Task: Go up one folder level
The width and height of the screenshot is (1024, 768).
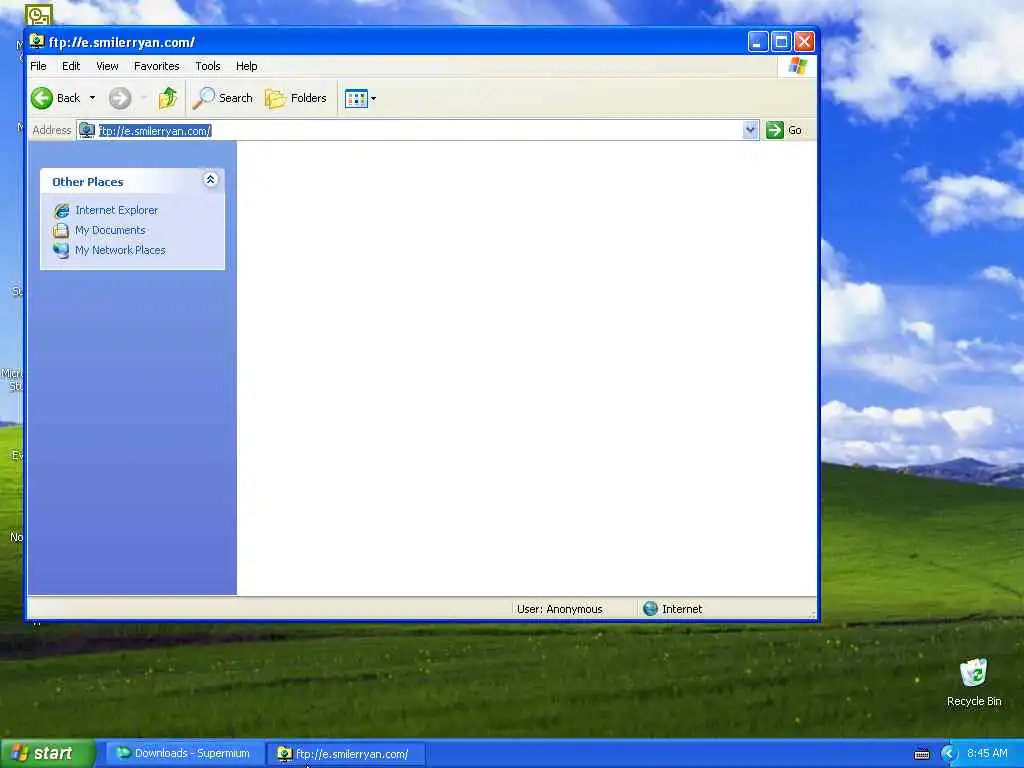Action: coord(168,98)
